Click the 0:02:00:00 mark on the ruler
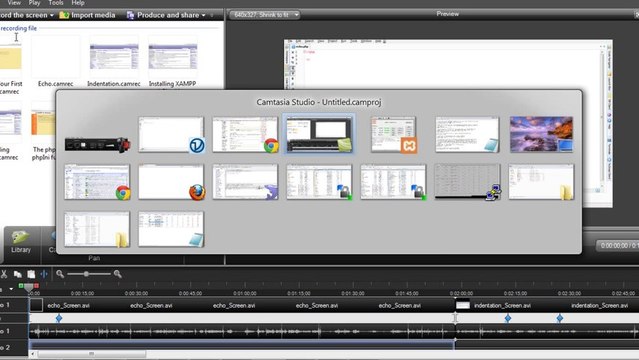 [x=461, y=293]
